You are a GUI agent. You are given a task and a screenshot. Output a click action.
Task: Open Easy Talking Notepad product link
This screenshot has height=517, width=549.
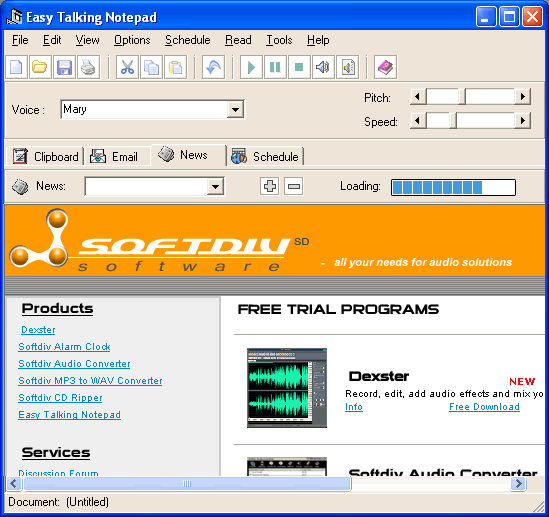69,415
